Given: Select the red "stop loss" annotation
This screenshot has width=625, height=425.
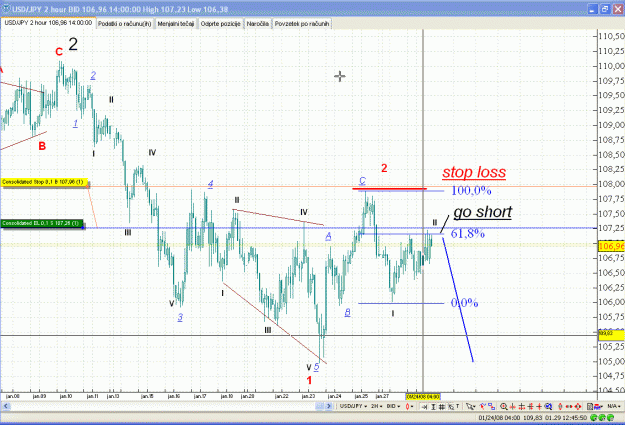Looking at the screenshot, I should point(474,173).
